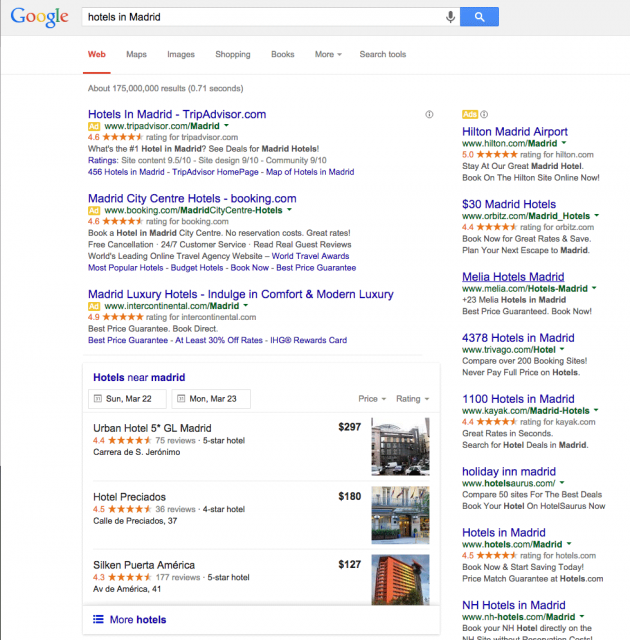This screenshot has width=630, height=640.
Task: Open the Hilton Madrid Airport ad link
Action: click(514, 132)
